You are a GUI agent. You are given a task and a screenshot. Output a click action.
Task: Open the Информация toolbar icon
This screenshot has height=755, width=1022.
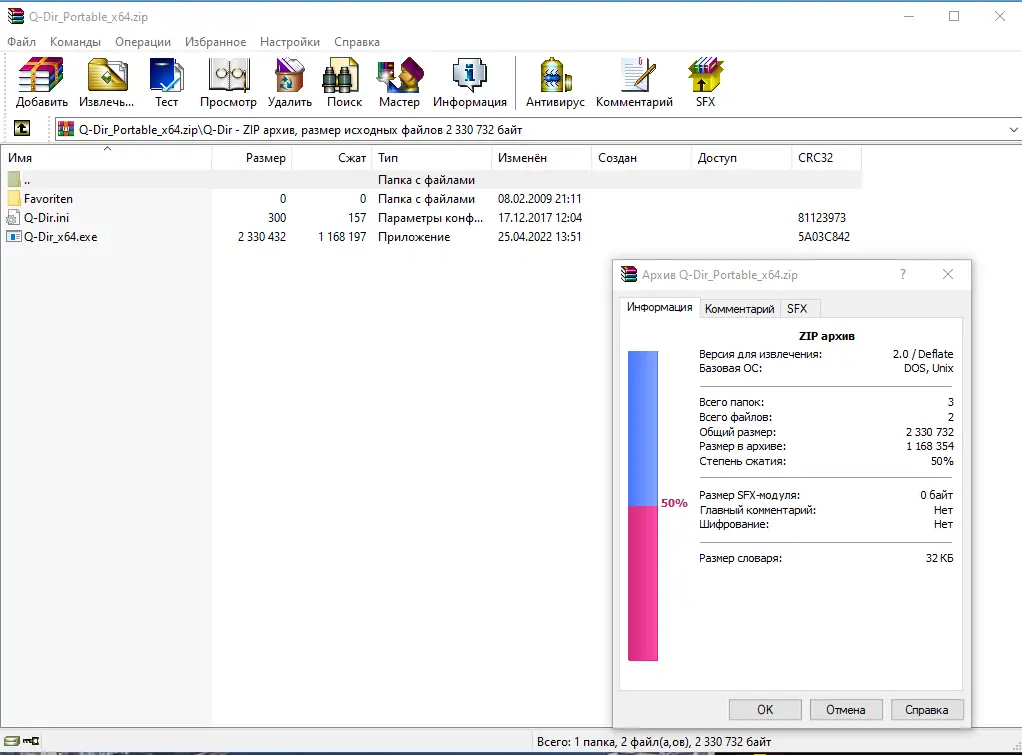point(469,82)
